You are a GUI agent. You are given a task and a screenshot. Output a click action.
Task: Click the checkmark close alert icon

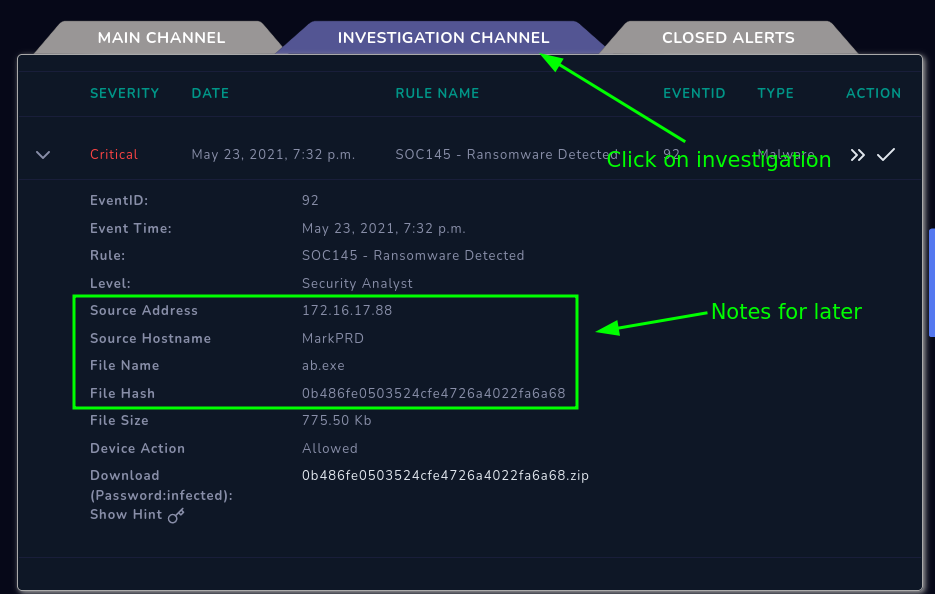point(886,155)
